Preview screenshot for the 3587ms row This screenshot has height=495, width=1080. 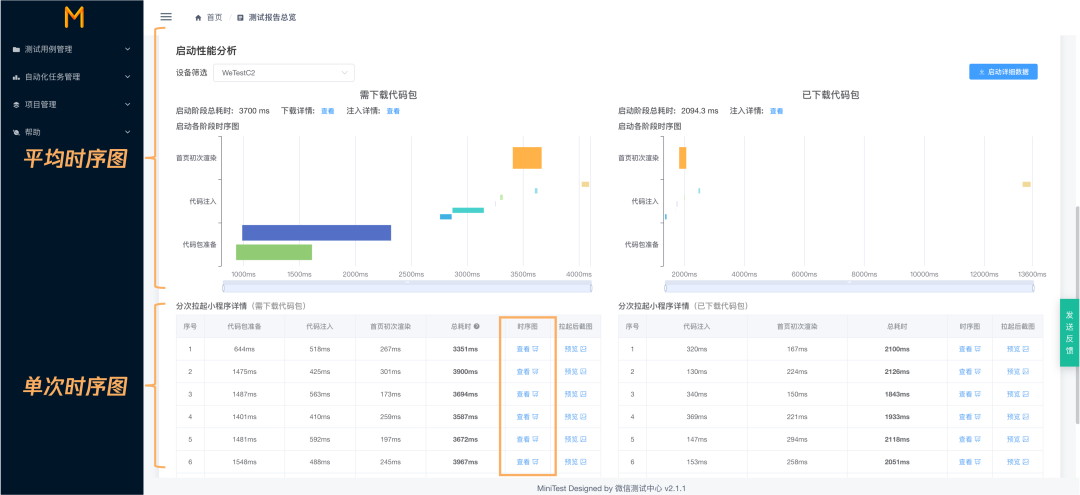(575, 417)
